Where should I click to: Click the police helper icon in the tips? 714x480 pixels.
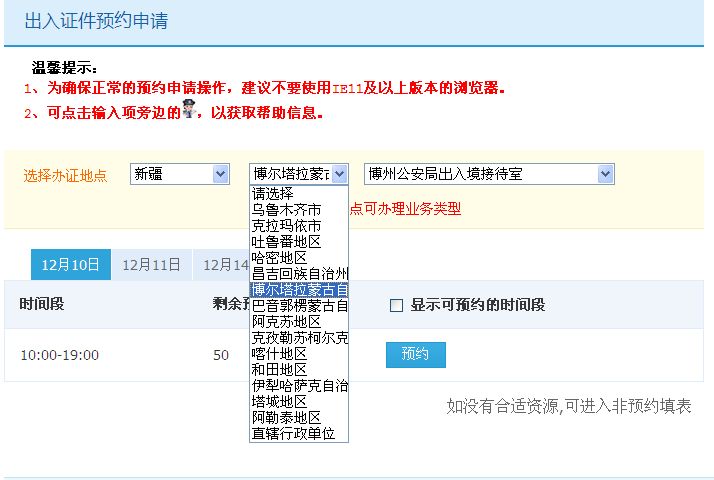pos(187,110)
